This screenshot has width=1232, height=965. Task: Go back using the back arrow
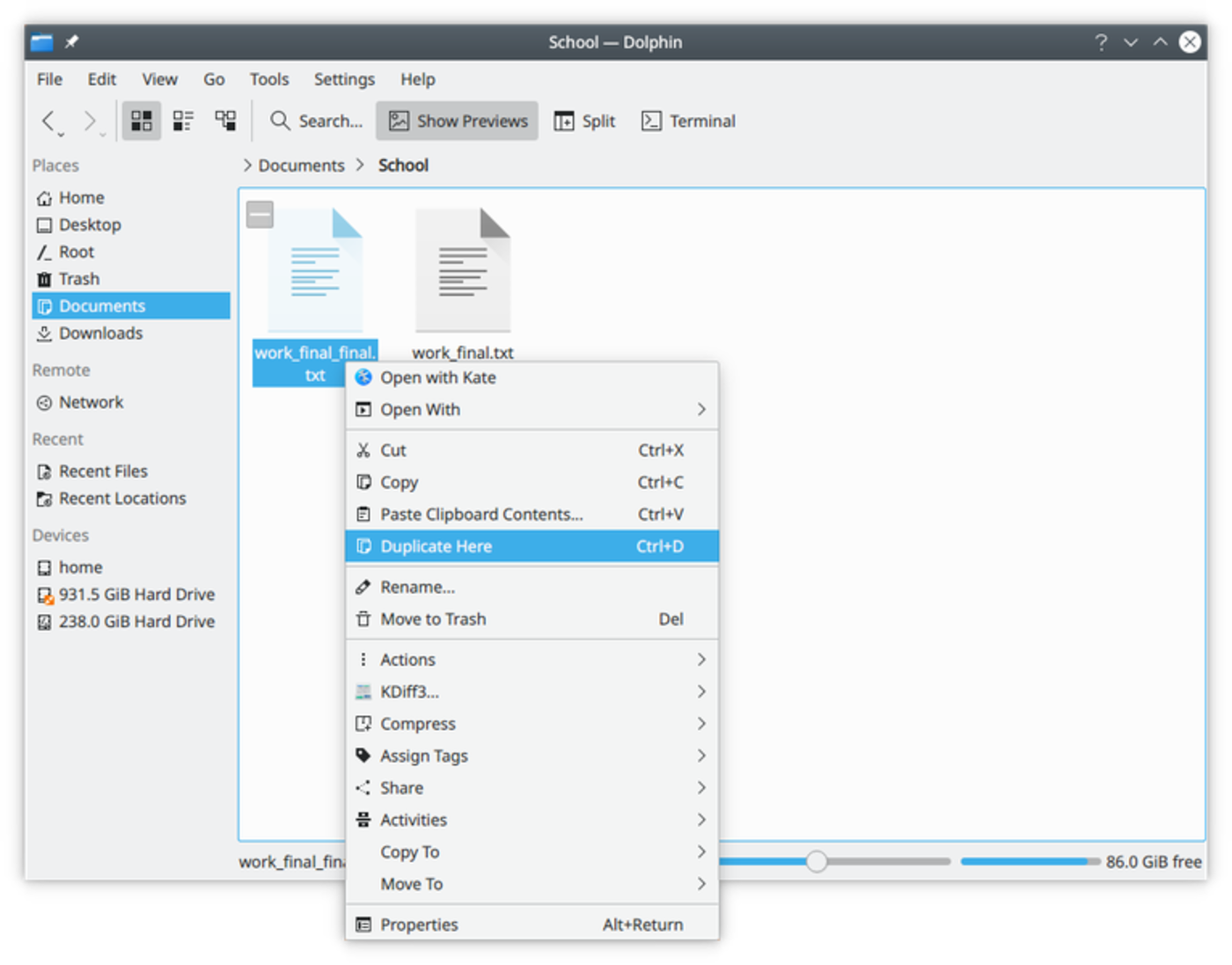(48, 121)
